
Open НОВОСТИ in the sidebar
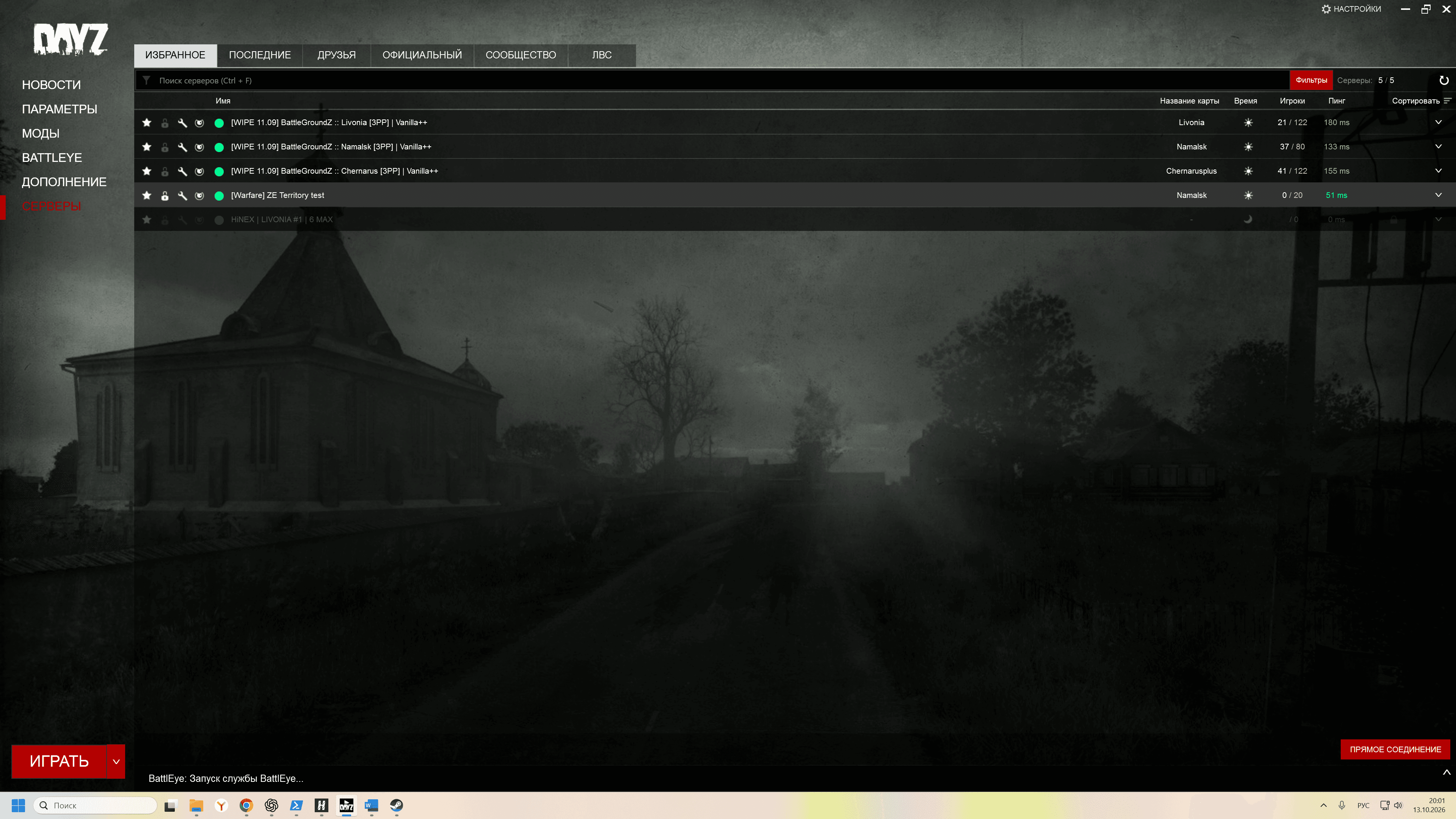coord(52,85)
